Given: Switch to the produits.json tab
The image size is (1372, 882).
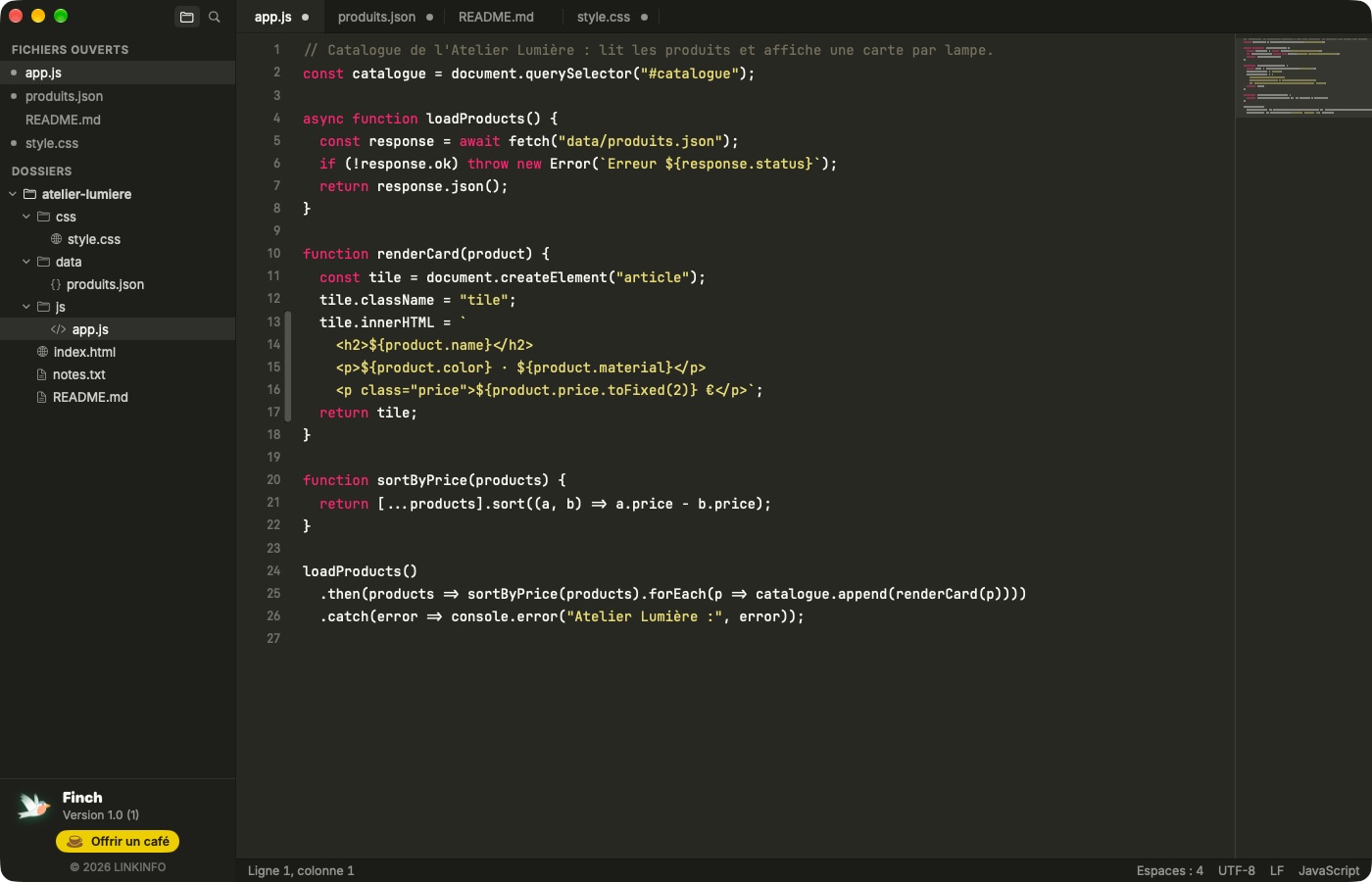Looking at the screenshot, I should pyautogui.click(x=376, y=17).
